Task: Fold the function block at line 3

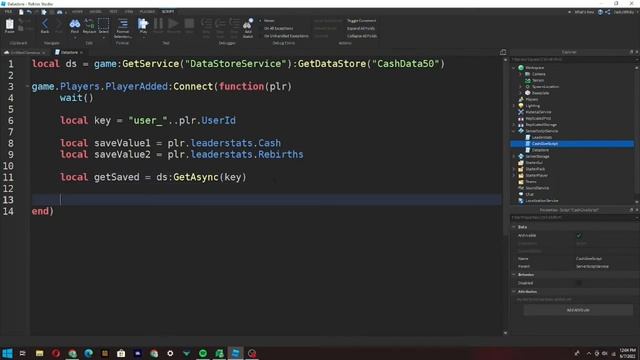Action: 27,87
